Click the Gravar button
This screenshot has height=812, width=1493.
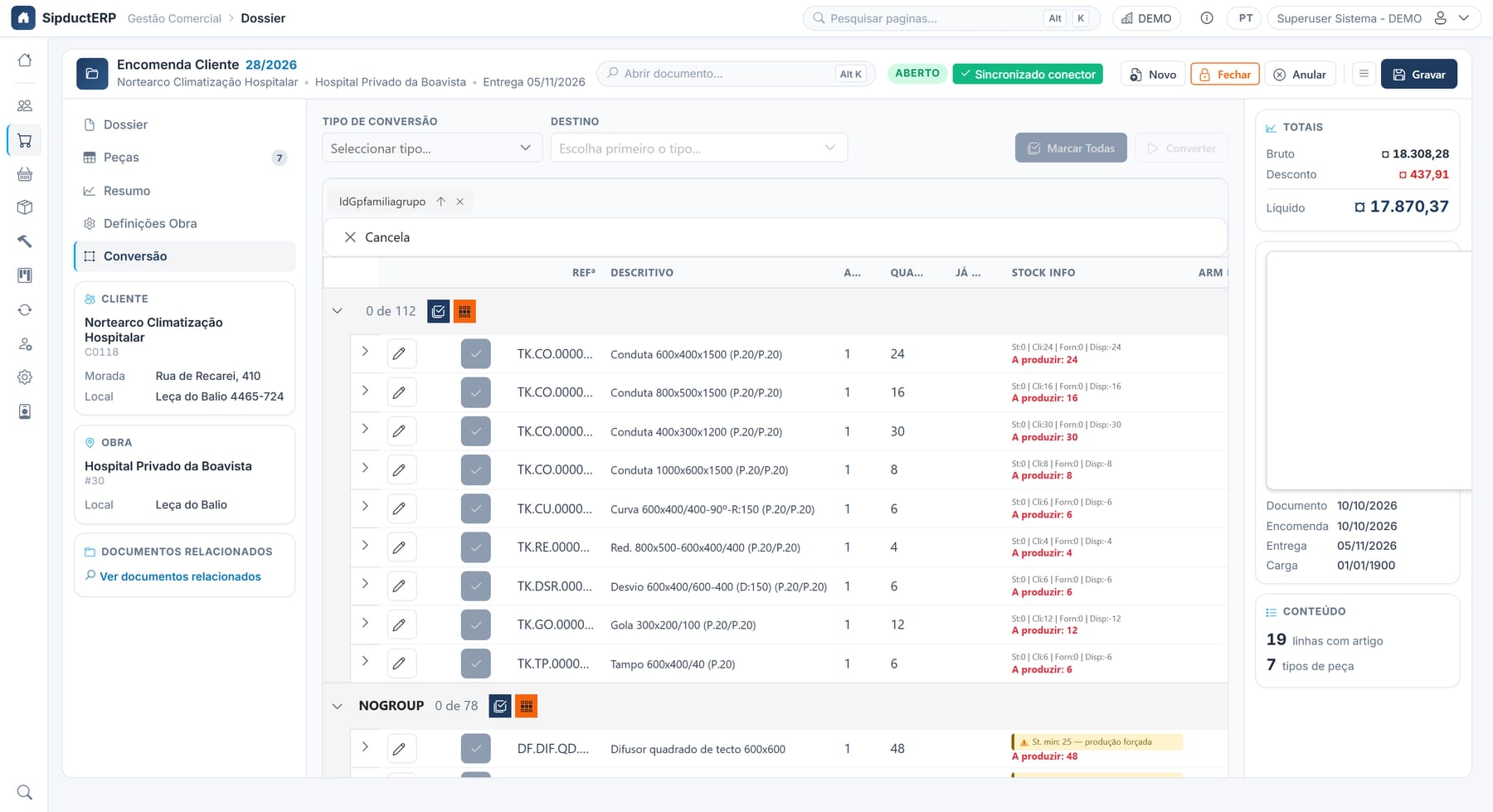[x=1418, y=74]
